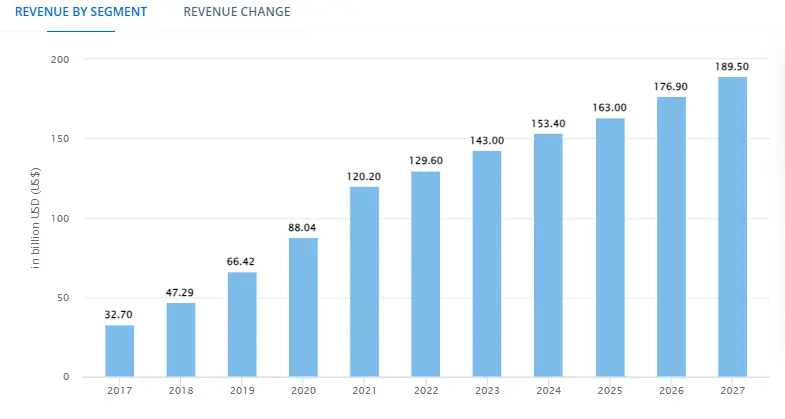Click the 176.90 data label
This screenshot has height=419, width=785.
point(671,86)
